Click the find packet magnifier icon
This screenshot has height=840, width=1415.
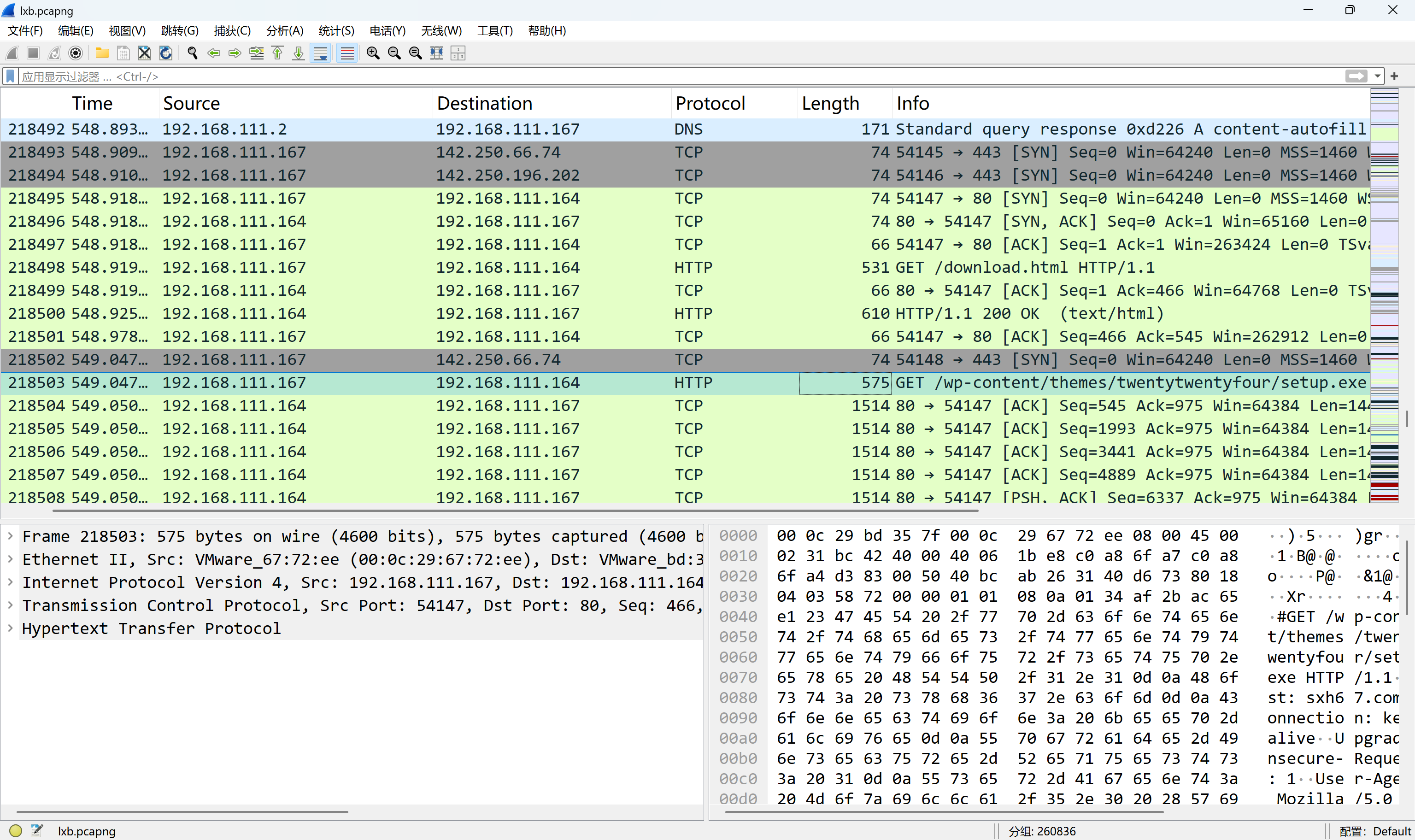(193, 53)
